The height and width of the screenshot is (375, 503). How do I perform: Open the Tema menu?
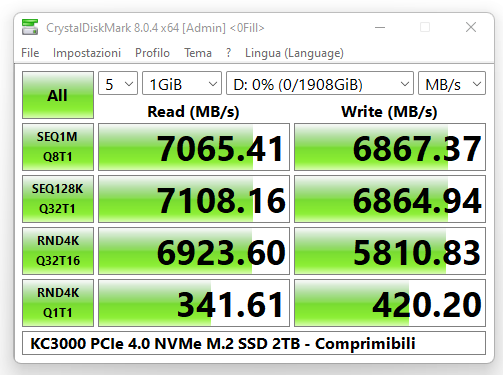198,53
